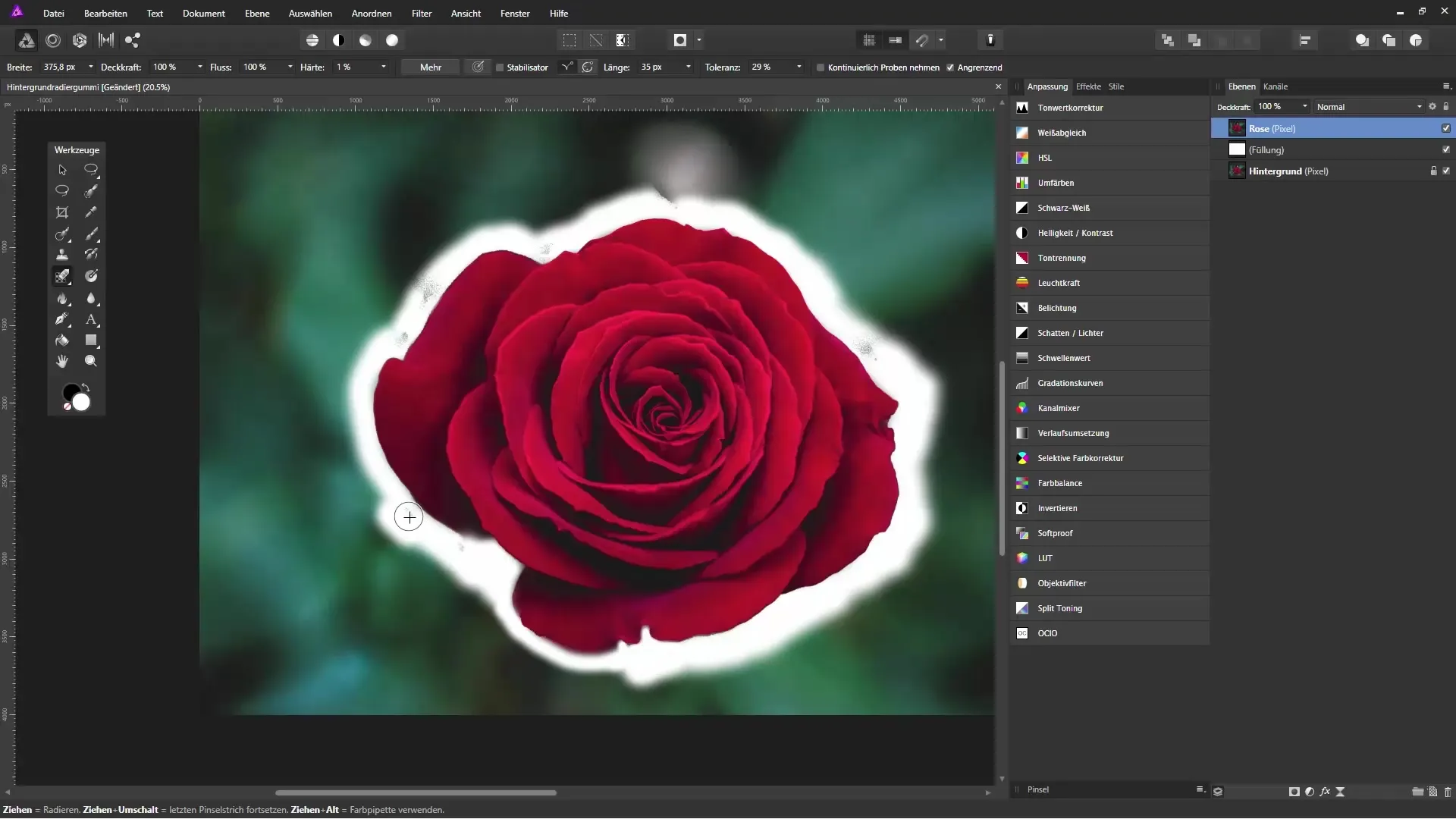Enable Kontinuierlich Proben nehmen checkbox

point(821,67)
